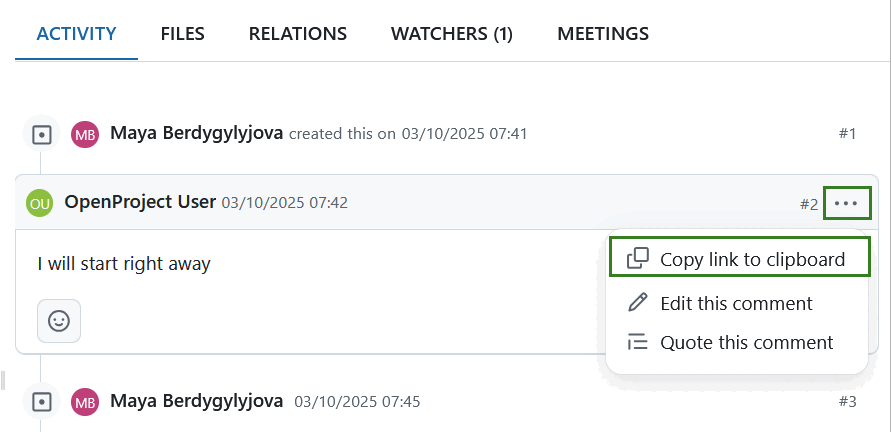Open the emoji reaction picker on the comment
The width and height of the screenshot is (891, 432).
point(59,321)
